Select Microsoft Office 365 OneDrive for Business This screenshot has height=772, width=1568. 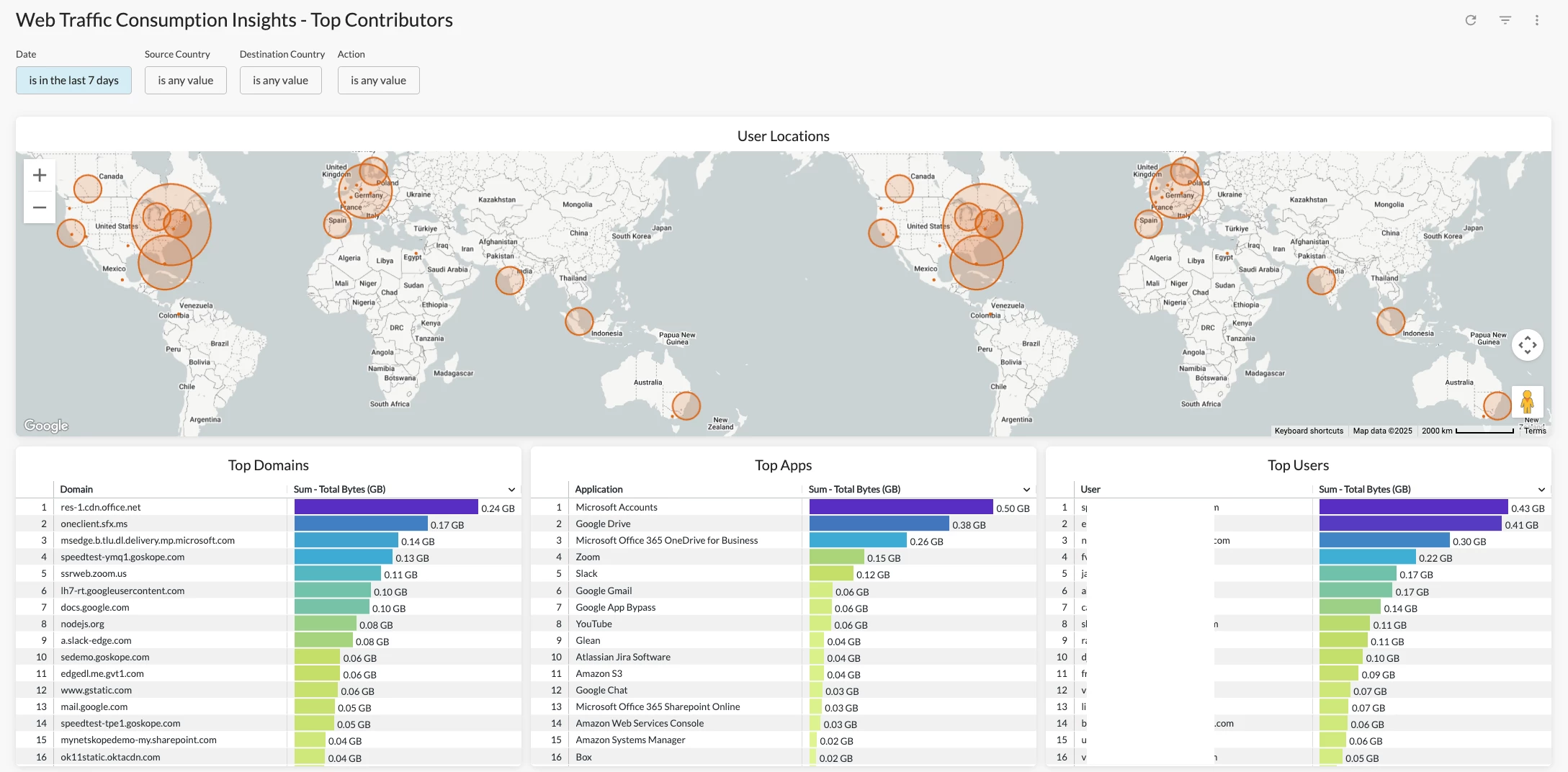pos(667,540)
